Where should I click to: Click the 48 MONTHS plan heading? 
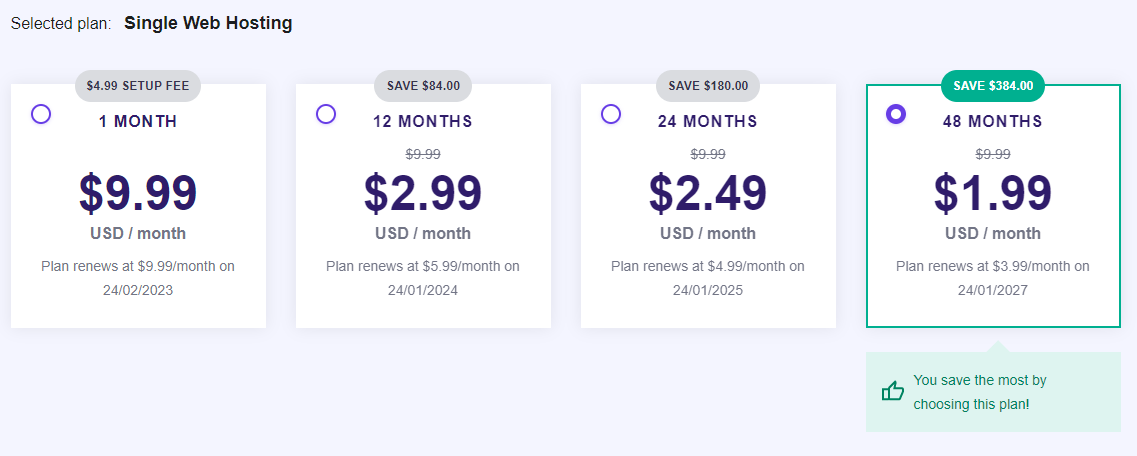pyautogui.click(x=993, y=122)
